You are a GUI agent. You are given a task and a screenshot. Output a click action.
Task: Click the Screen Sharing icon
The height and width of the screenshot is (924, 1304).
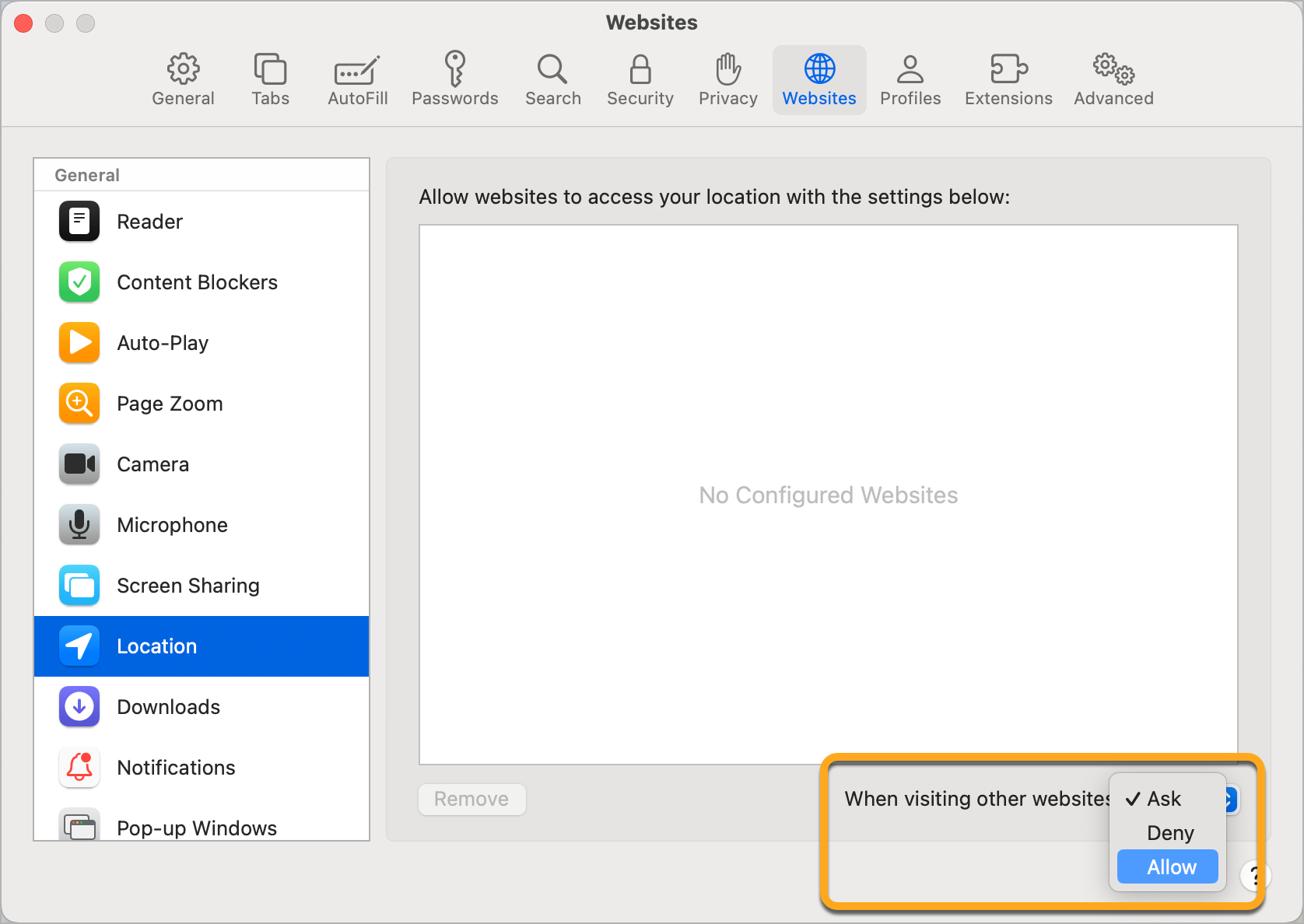79,586
